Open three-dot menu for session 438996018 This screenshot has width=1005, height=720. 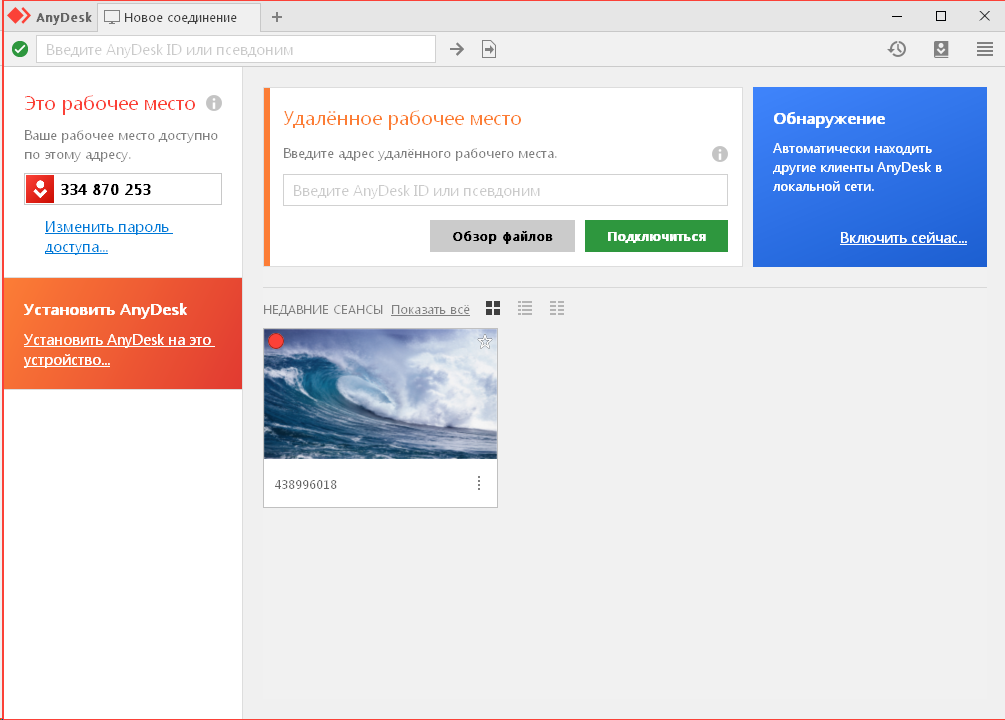[479, 483]
